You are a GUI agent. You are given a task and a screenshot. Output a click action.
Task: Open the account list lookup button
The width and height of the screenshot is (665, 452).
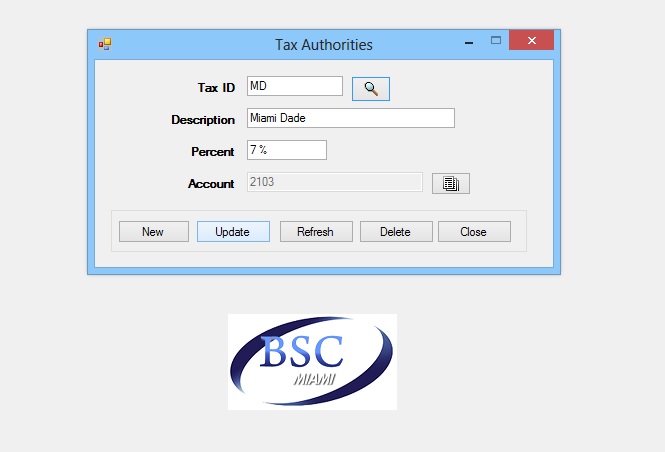(451, 184)
